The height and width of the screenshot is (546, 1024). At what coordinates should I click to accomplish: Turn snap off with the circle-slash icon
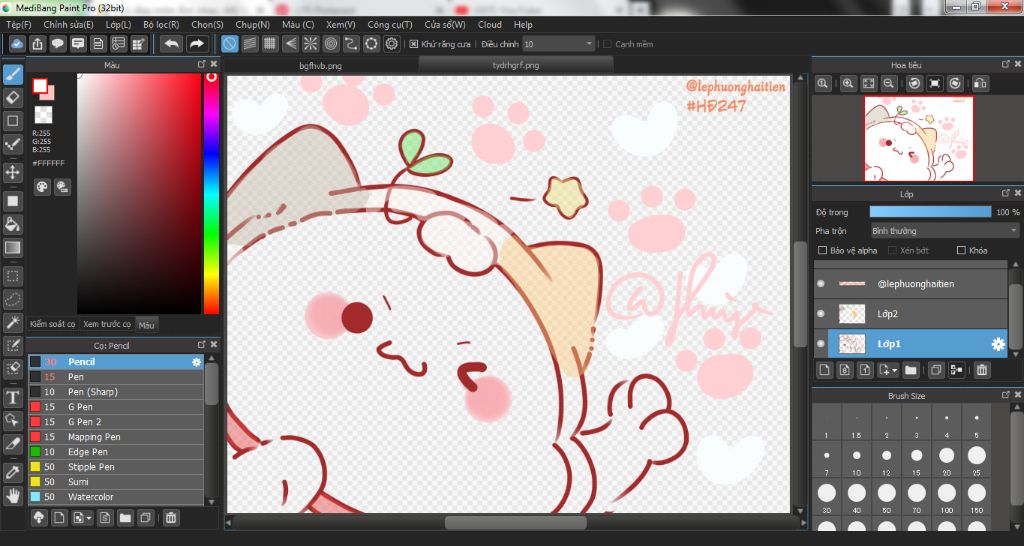(229, 44)
